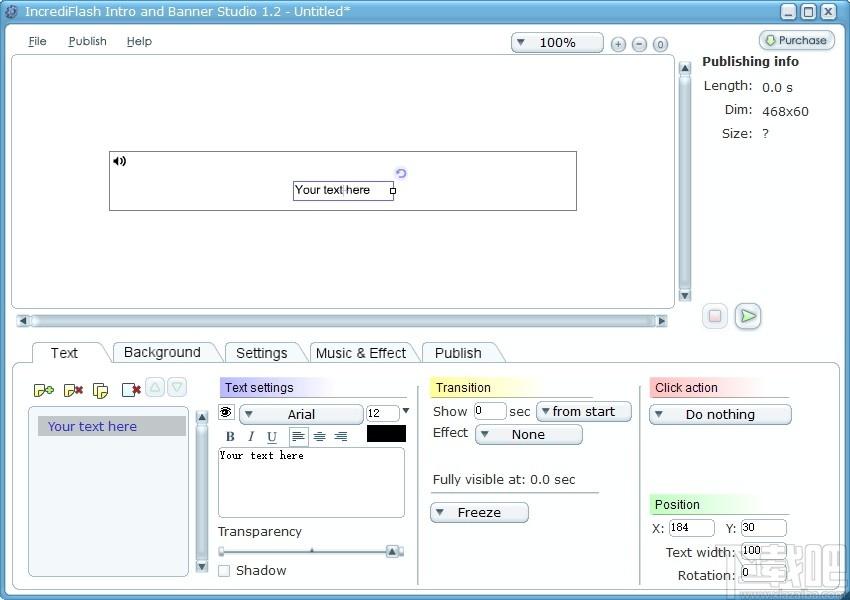Click the X position input field
The width and height of the screenshot is (850, 600).
coord(692,527)
